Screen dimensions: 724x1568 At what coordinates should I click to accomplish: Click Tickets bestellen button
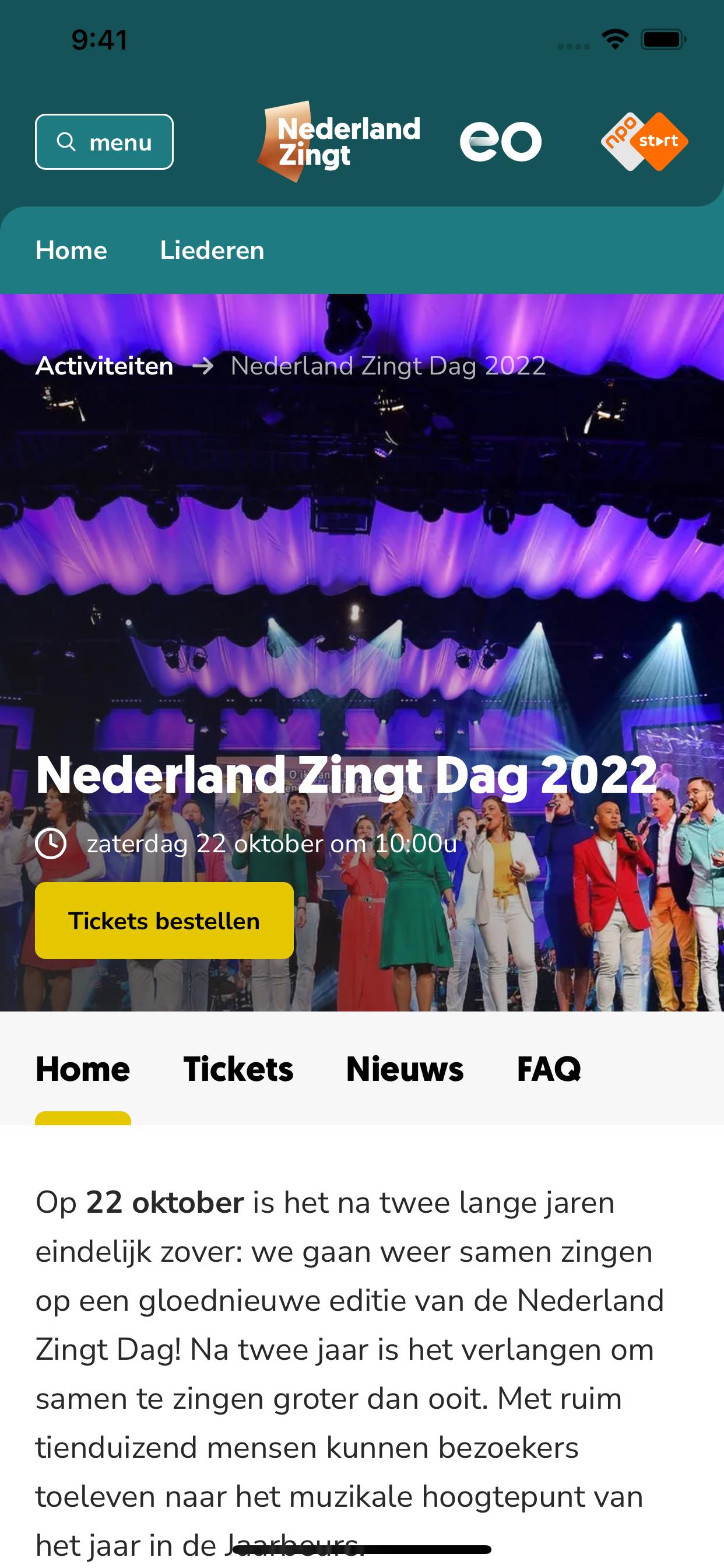click(x=164, y=921)
